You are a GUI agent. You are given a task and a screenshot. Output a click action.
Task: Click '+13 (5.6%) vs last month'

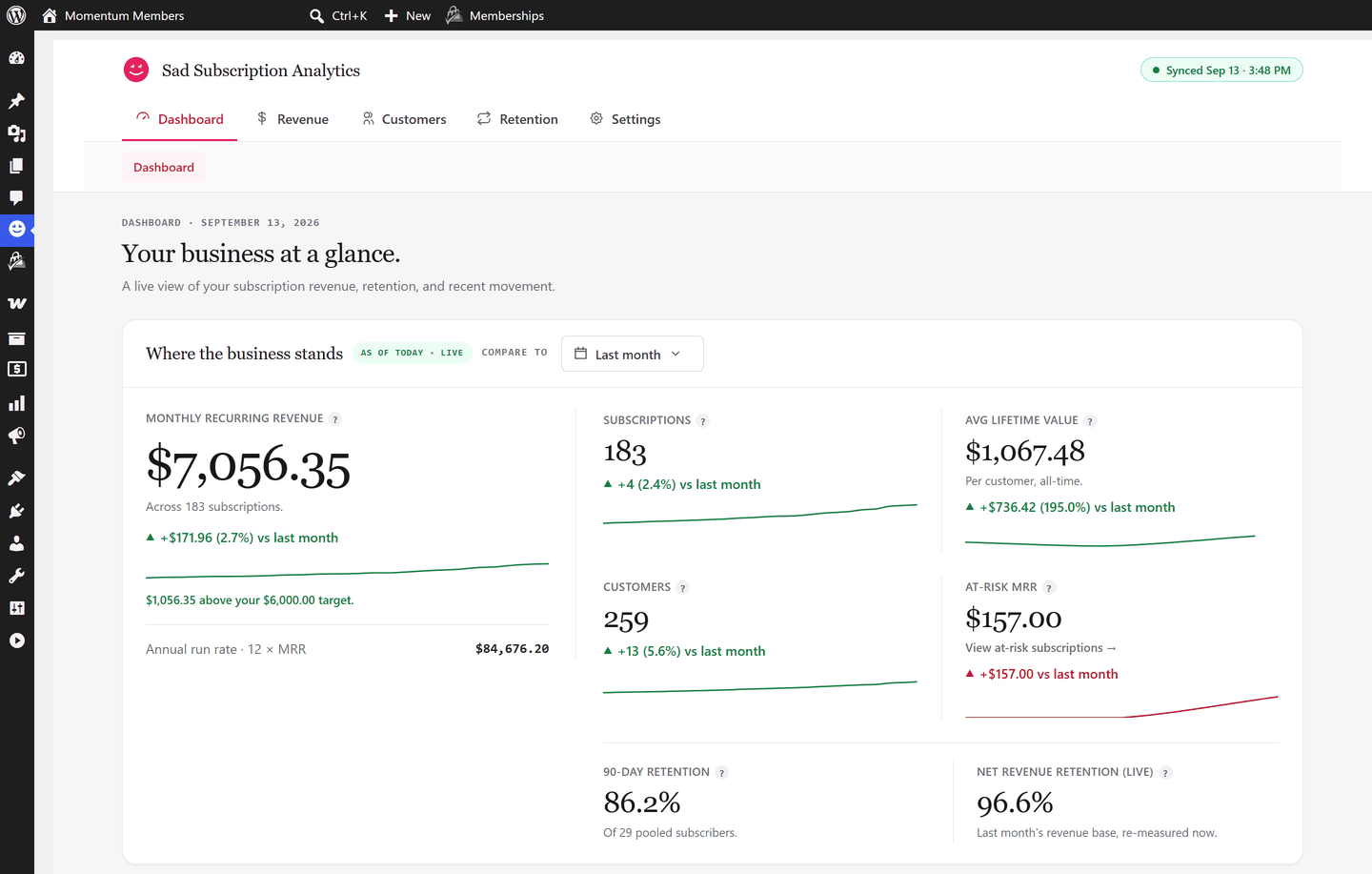[x=692, y=651]
